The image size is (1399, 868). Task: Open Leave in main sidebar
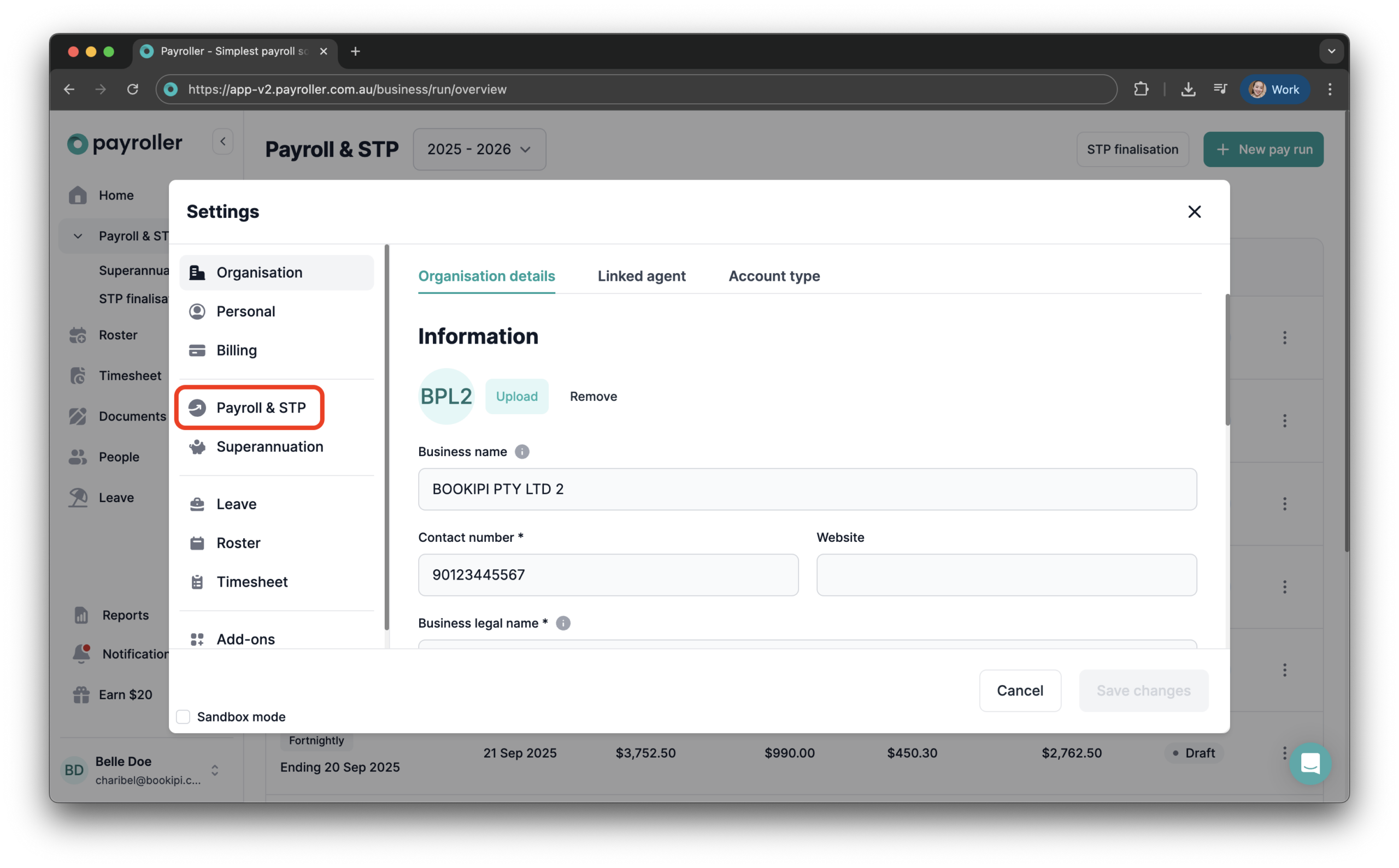(x=115, y=498)
